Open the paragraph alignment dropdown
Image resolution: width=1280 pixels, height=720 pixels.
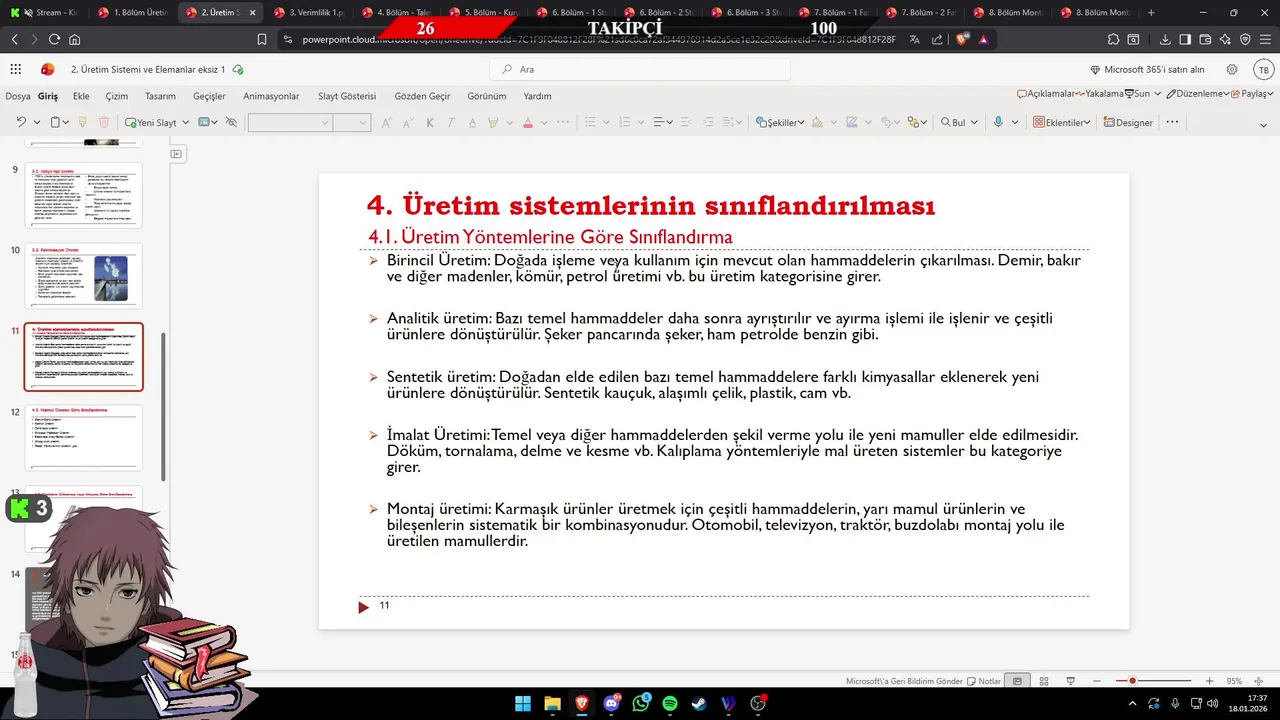click(x=663, y=122)
